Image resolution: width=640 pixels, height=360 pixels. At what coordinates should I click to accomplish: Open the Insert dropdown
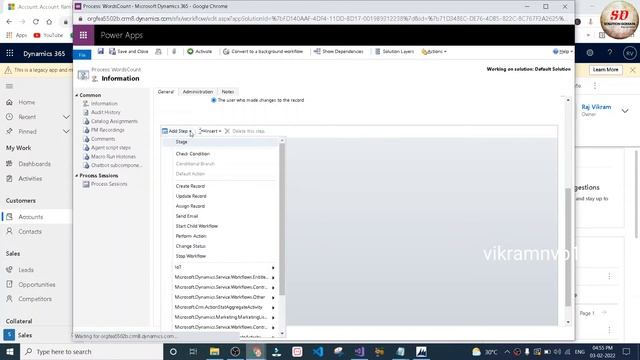[209, 131]
